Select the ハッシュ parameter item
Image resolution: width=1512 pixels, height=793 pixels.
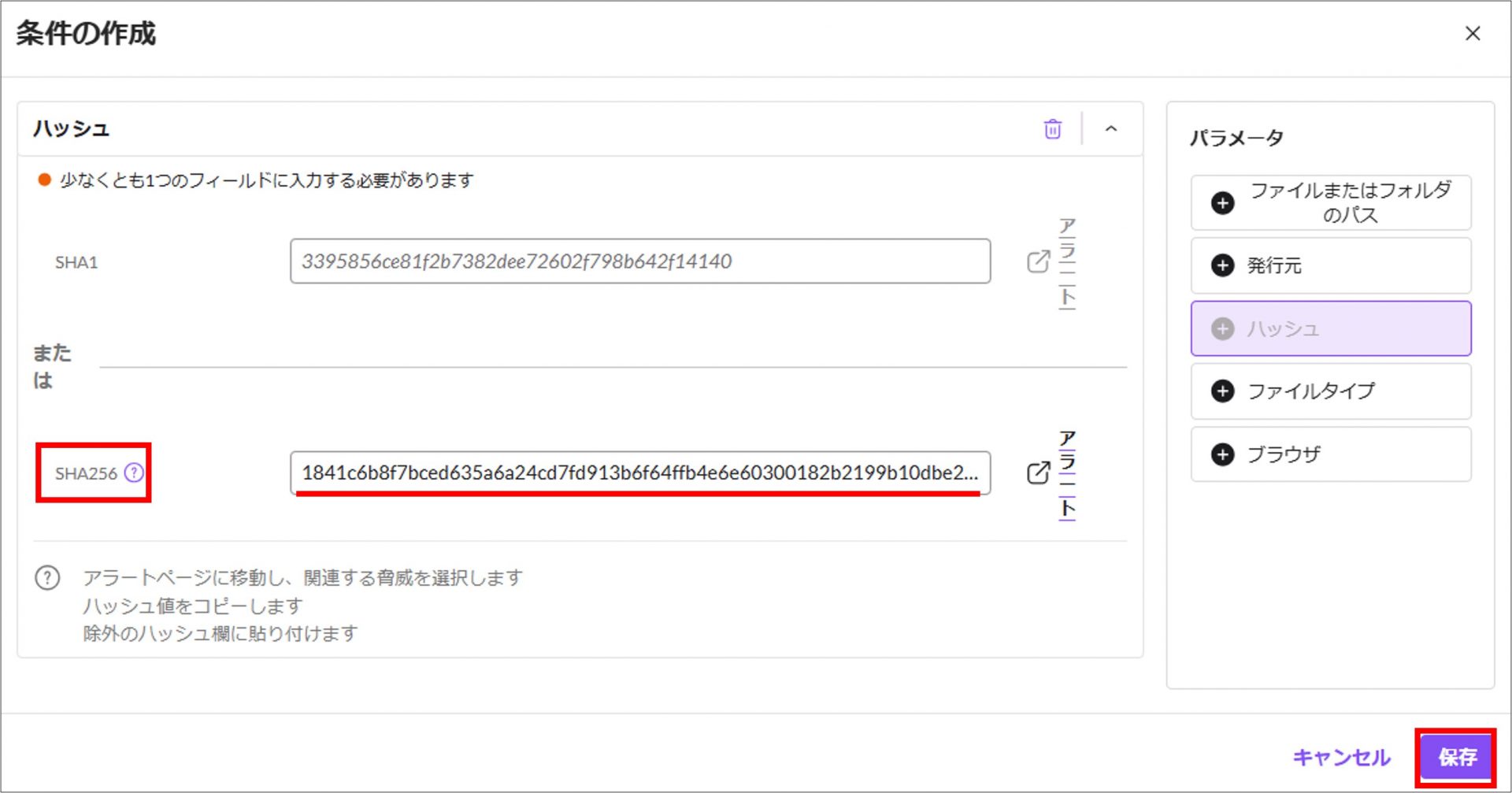(1330, 328)
